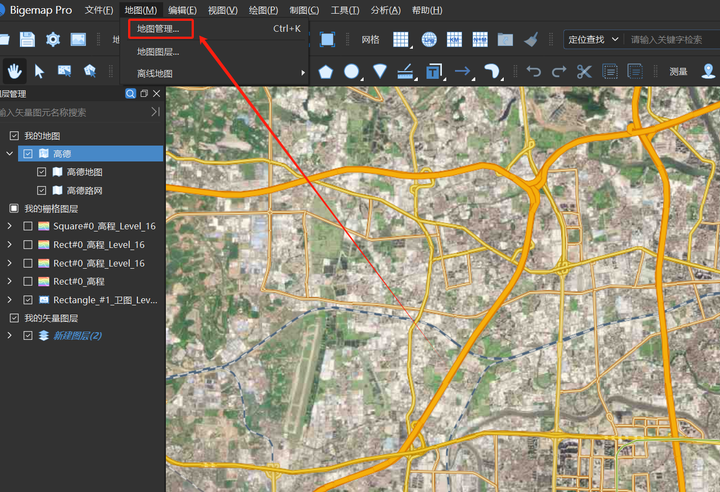Image resolution: width=720 pixels, height=492 pixels.
Task: Open the 文件(F) menu
Action: pyautogui.click(x=99, y=10)
